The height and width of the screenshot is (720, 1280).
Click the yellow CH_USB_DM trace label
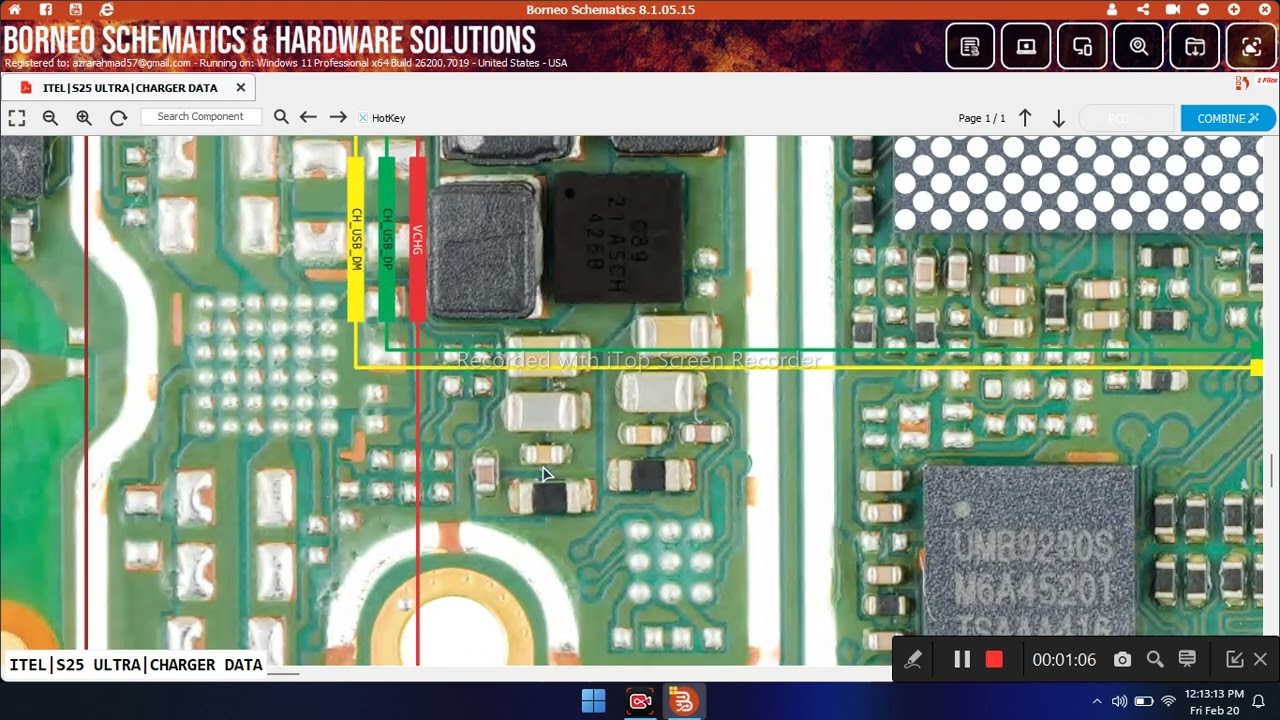pos(355,239)
